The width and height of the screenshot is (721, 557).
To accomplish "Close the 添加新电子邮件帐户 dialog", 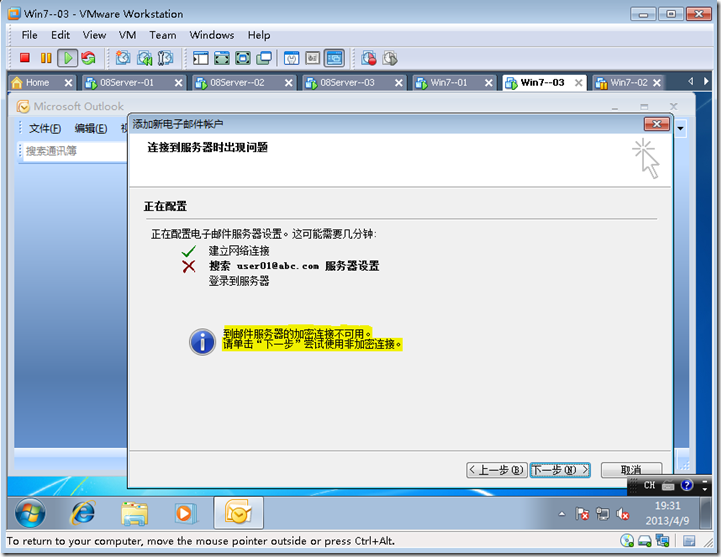I will pos(657,124).
